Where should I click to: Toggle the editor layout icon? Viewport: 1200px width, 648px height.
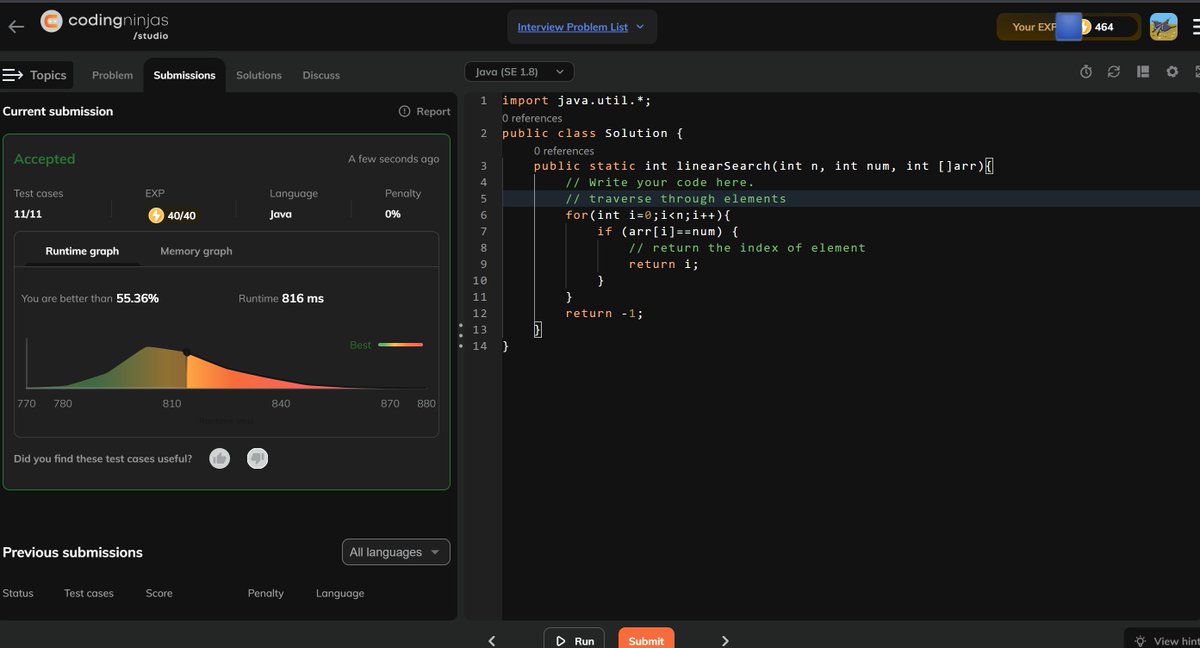tap(1143, 72)
